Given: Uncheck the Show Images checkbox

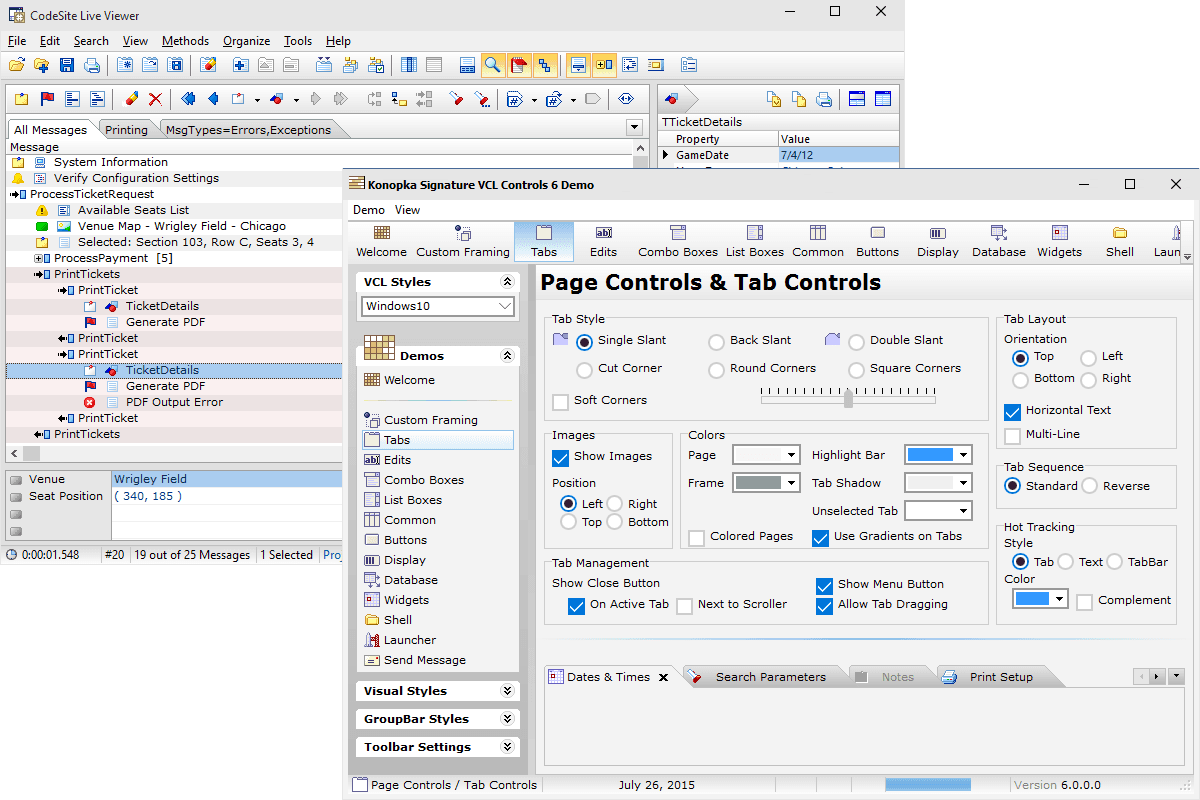Looking at the screenshot, I should [x=561, y=457].
